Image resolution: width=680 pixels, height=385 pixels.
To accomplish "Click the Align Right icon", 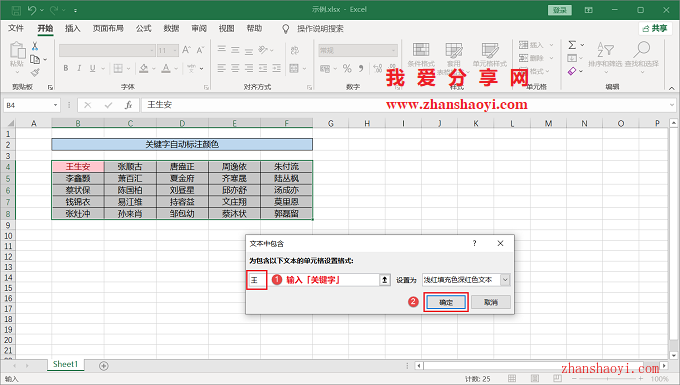I will click(x=249, y=68).
